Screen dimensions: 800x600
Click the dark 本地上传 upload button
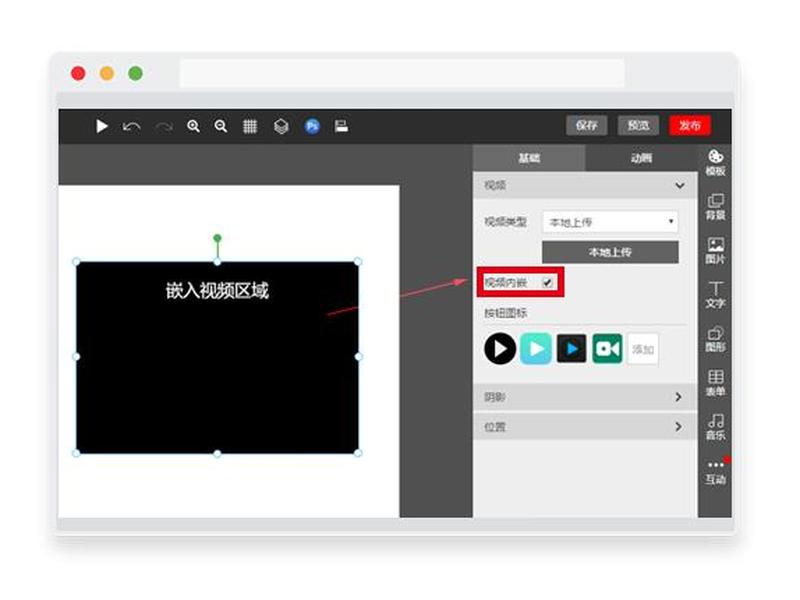pos(610,253)
